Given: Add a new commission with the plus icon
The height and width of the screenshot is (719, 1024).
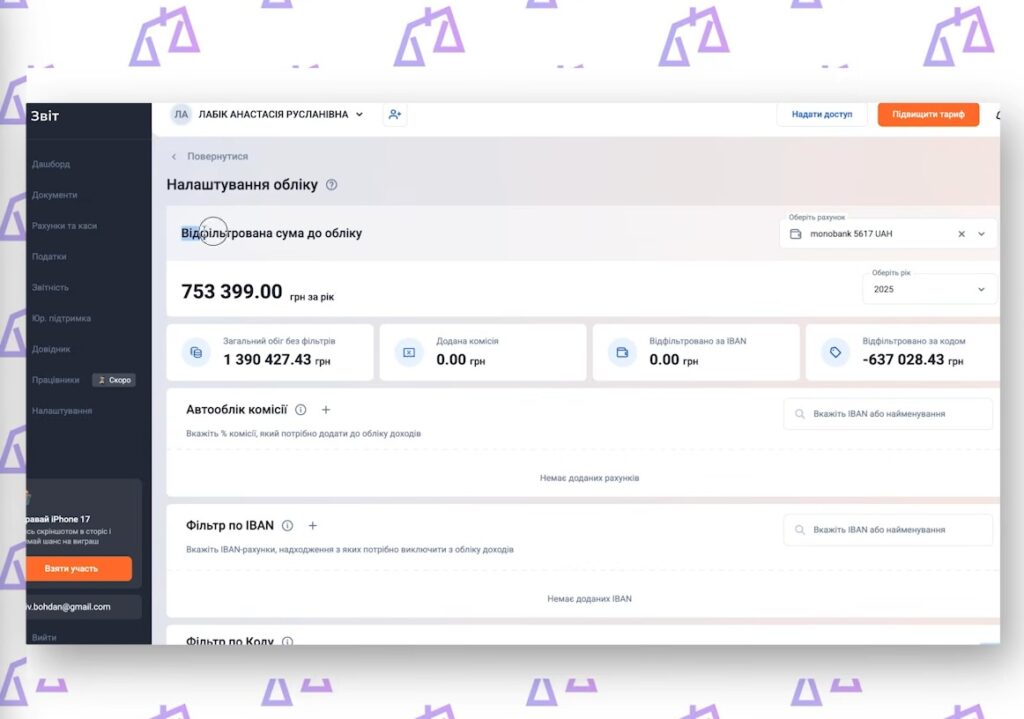Looking at the screenshot, I should [x=326, y=410].
